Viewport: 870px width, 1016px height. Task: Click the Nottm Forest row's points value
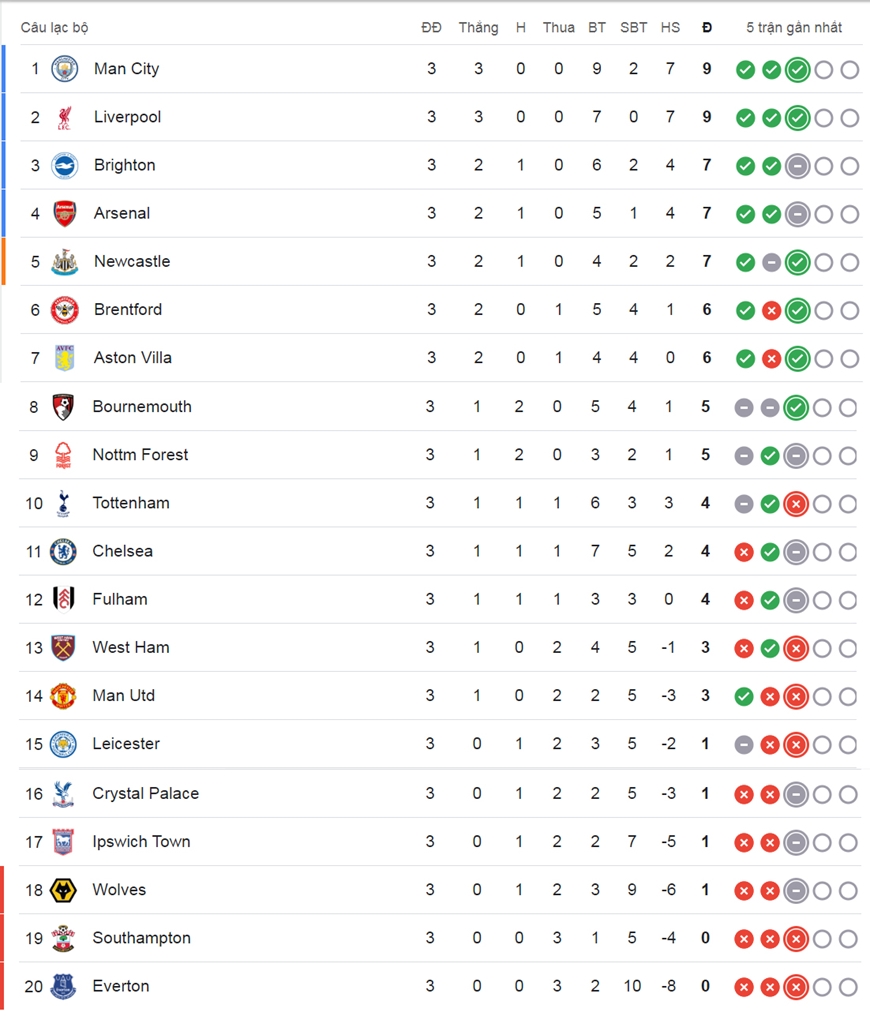(705, 455)
